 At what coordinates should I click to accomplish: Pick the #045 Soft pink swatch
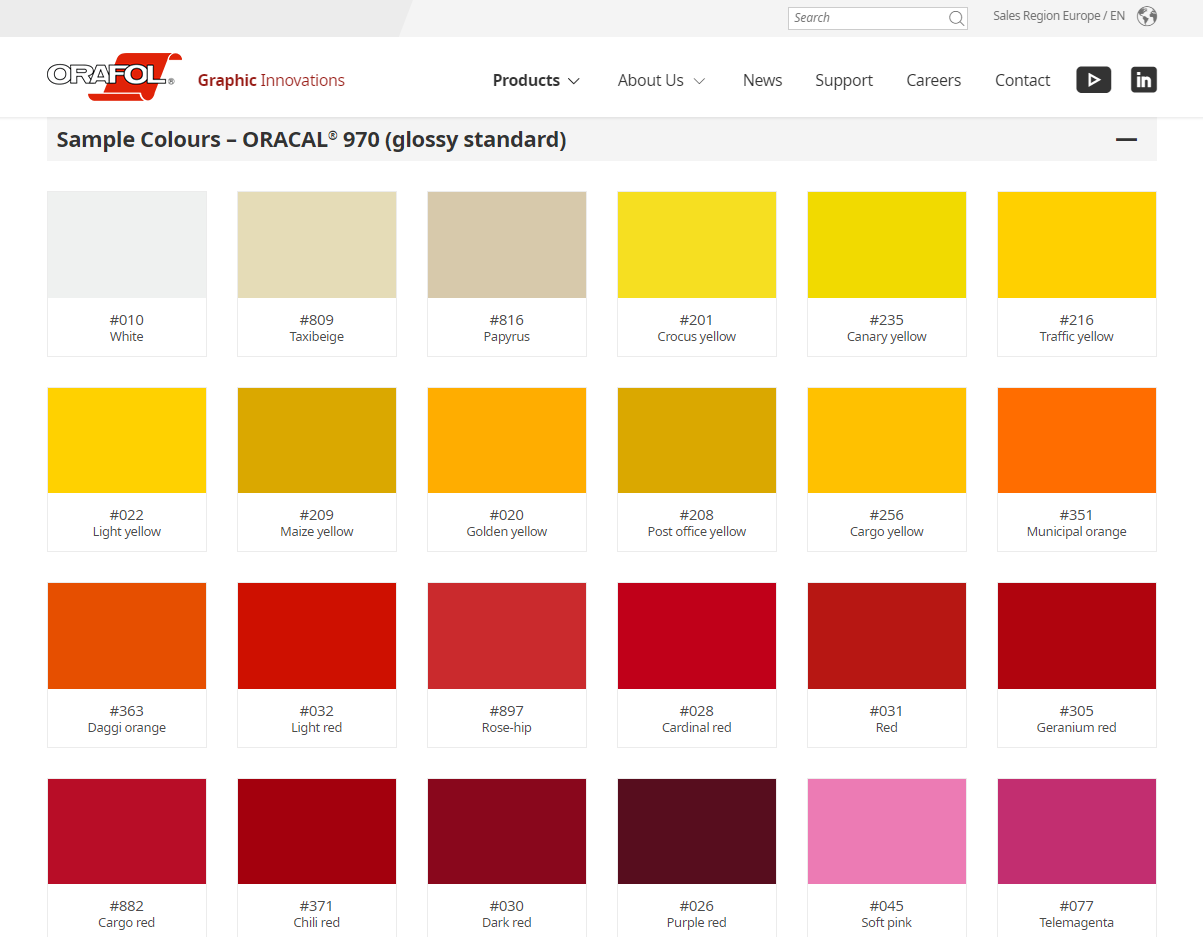(x=887, y=857)
